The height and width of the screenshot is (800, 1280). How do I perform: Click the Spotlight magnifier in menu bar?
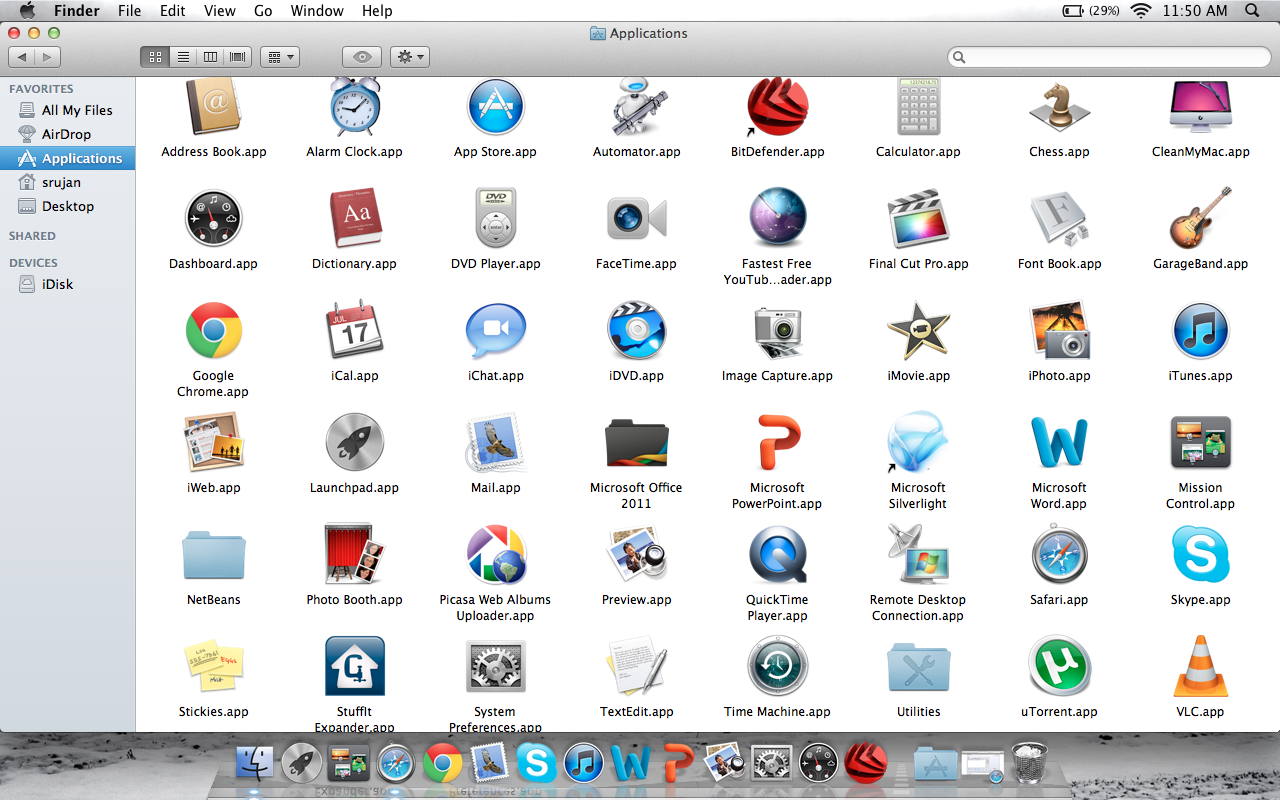click(1252, 11)
